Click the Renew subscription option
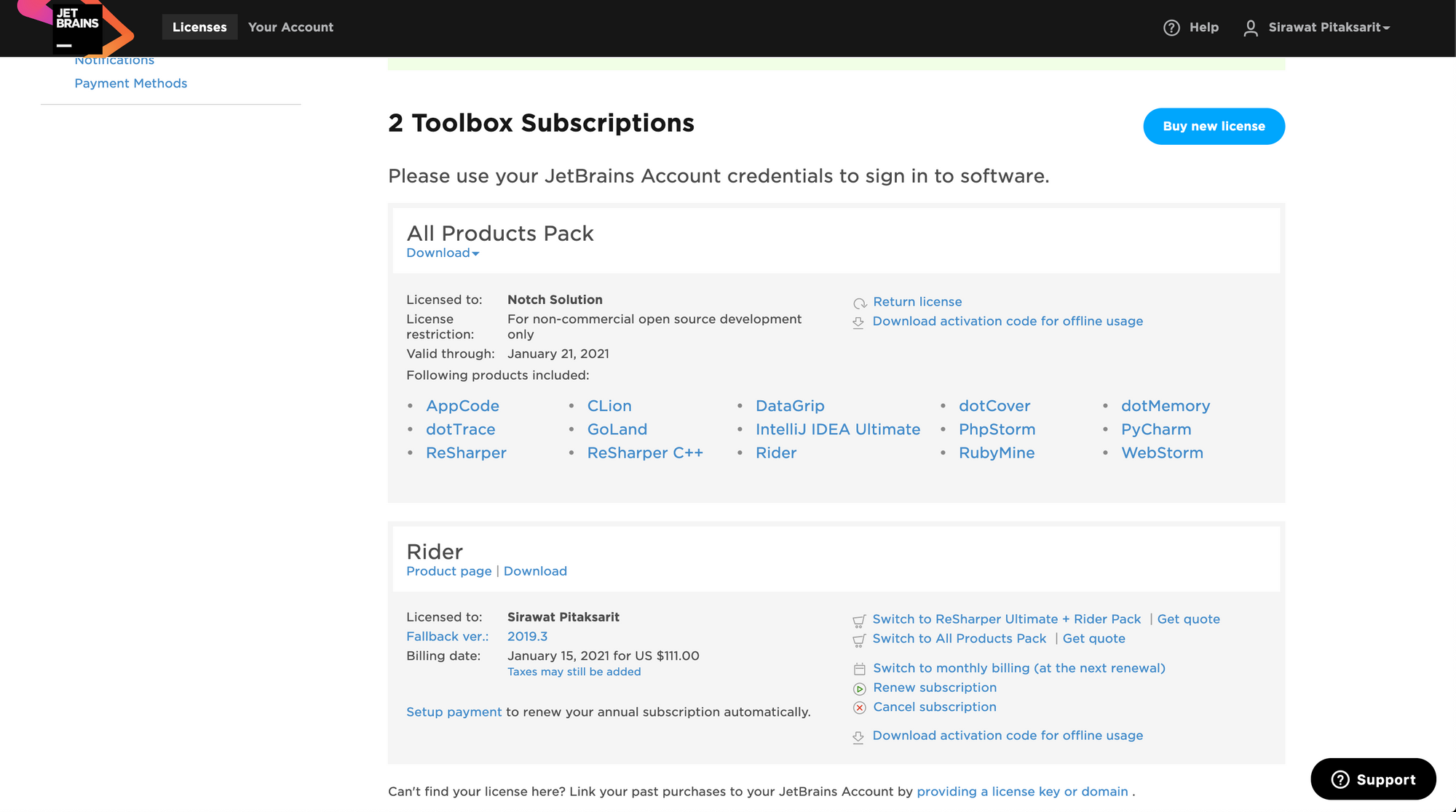The image size is (1456, 812). point(934,688)
